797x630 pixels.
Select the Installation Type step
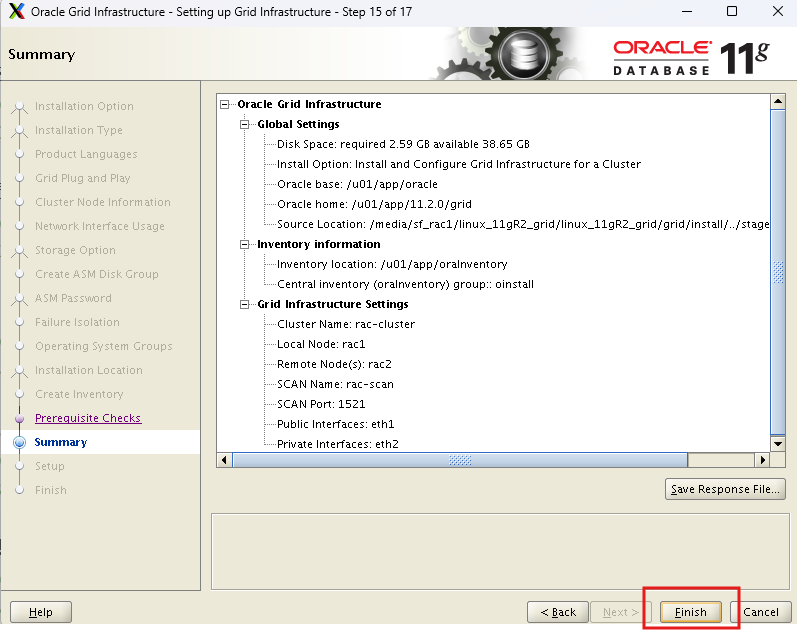coord(79,130)
